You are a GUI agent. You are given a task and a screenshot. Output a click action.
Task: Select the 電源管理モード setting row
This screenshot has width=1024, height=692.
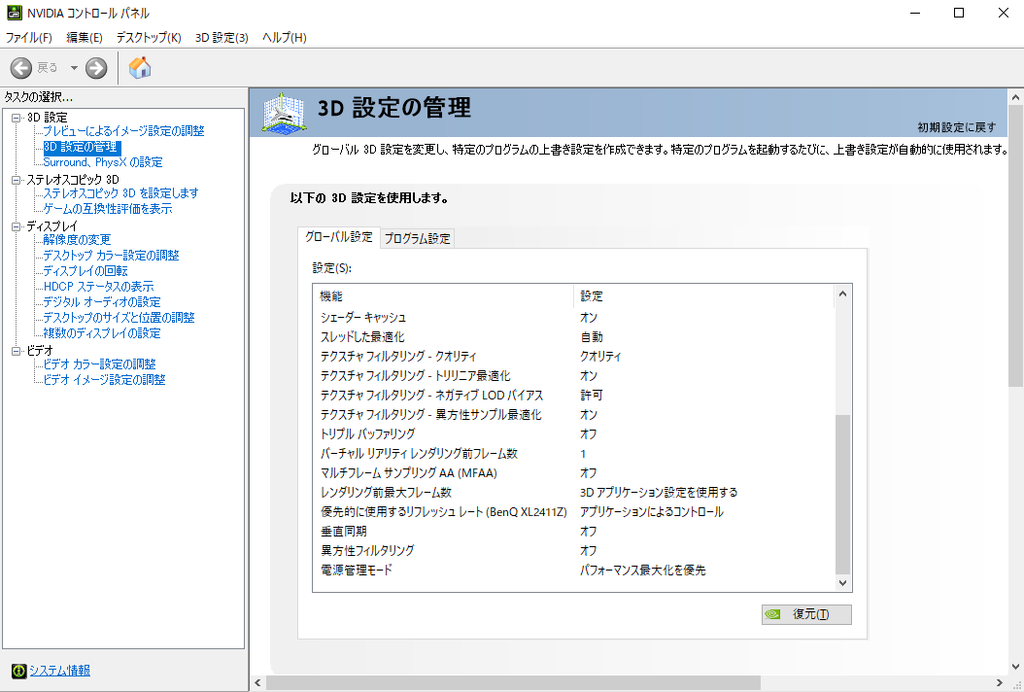click(573, 570)
